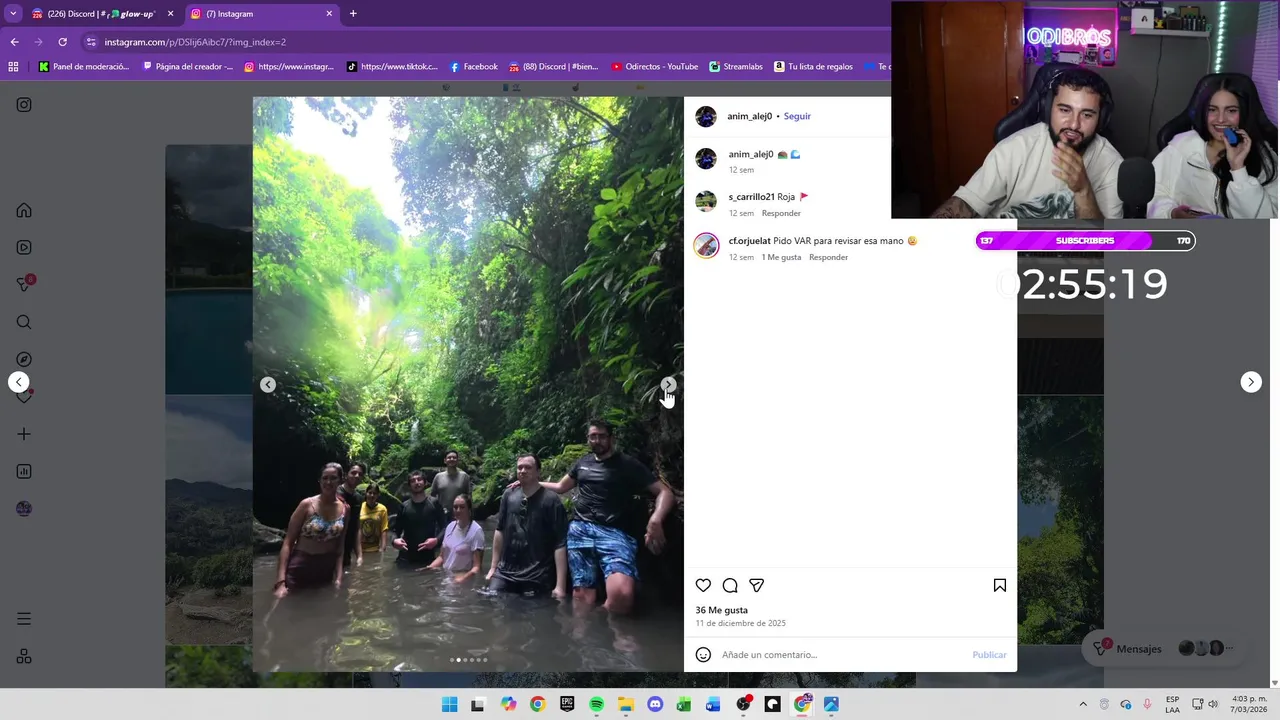Open the emoji picker in comment box

pos(703,654)
